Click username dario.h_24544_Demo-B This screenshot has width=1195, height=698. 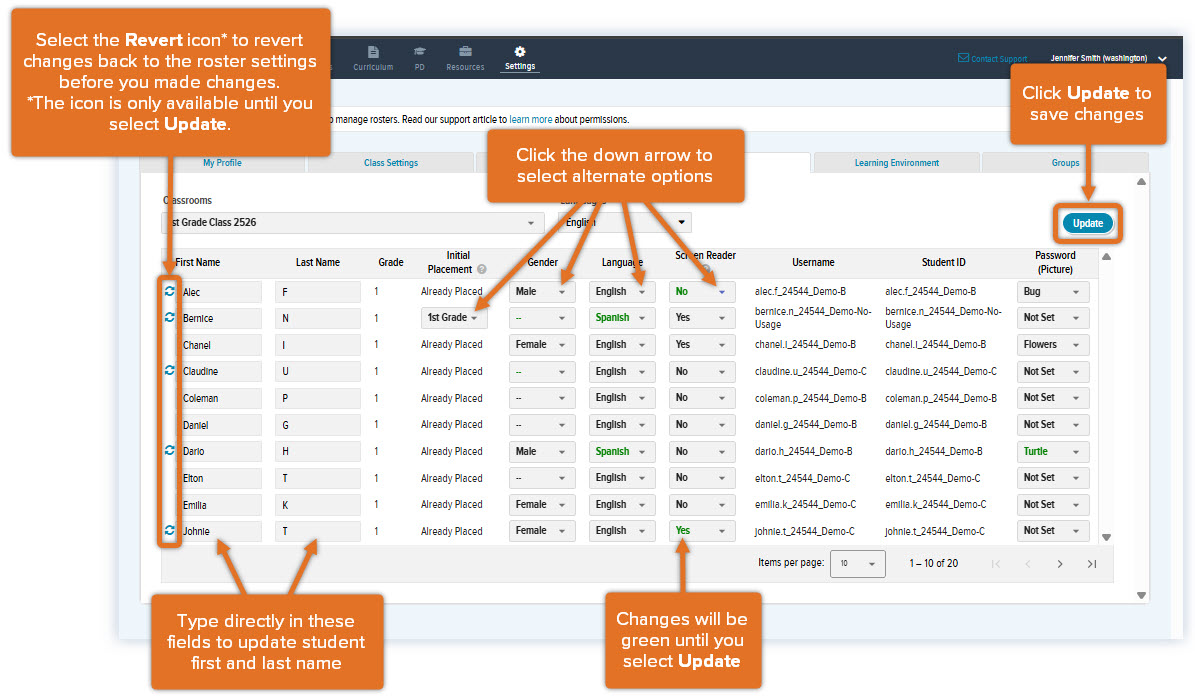(803, 451)
